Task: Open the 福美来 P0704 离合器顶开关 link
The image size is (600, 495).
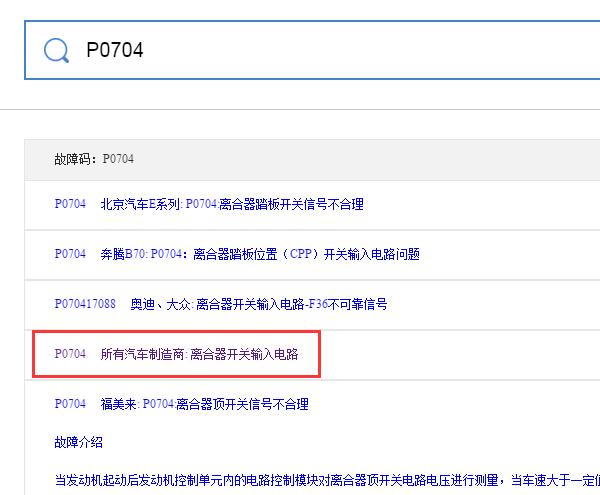Action: pyautogui.click(x=204, y=404)
